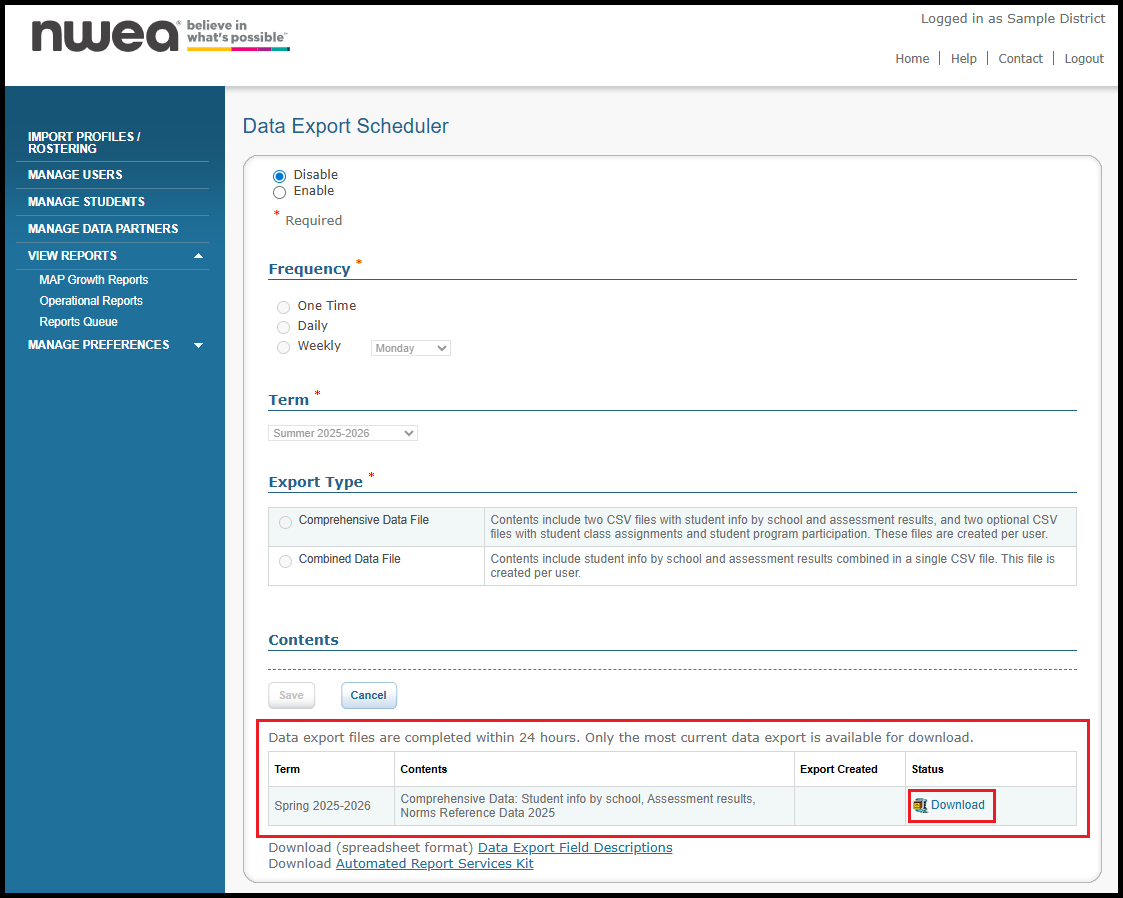This screenshot has height=898, width=1123.
Task: Click the Download file icon in Status column
Action: [920, 806]
